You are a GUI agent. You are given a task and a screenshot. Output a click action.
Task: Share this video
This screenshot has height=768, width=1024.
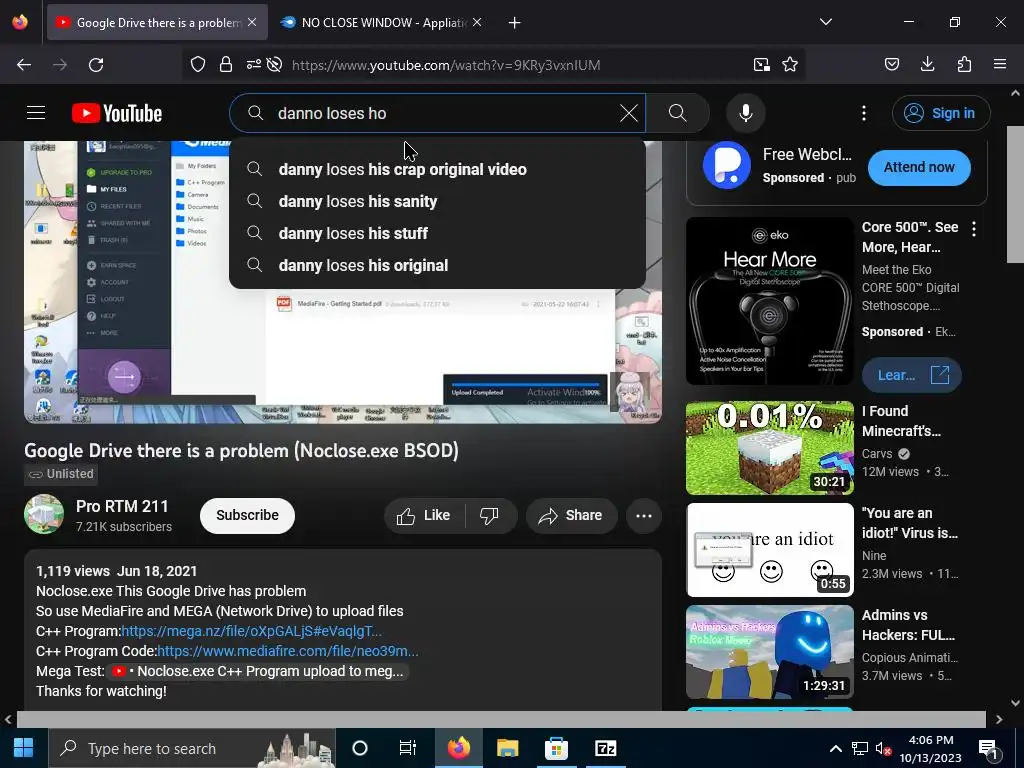coord(571,515)
